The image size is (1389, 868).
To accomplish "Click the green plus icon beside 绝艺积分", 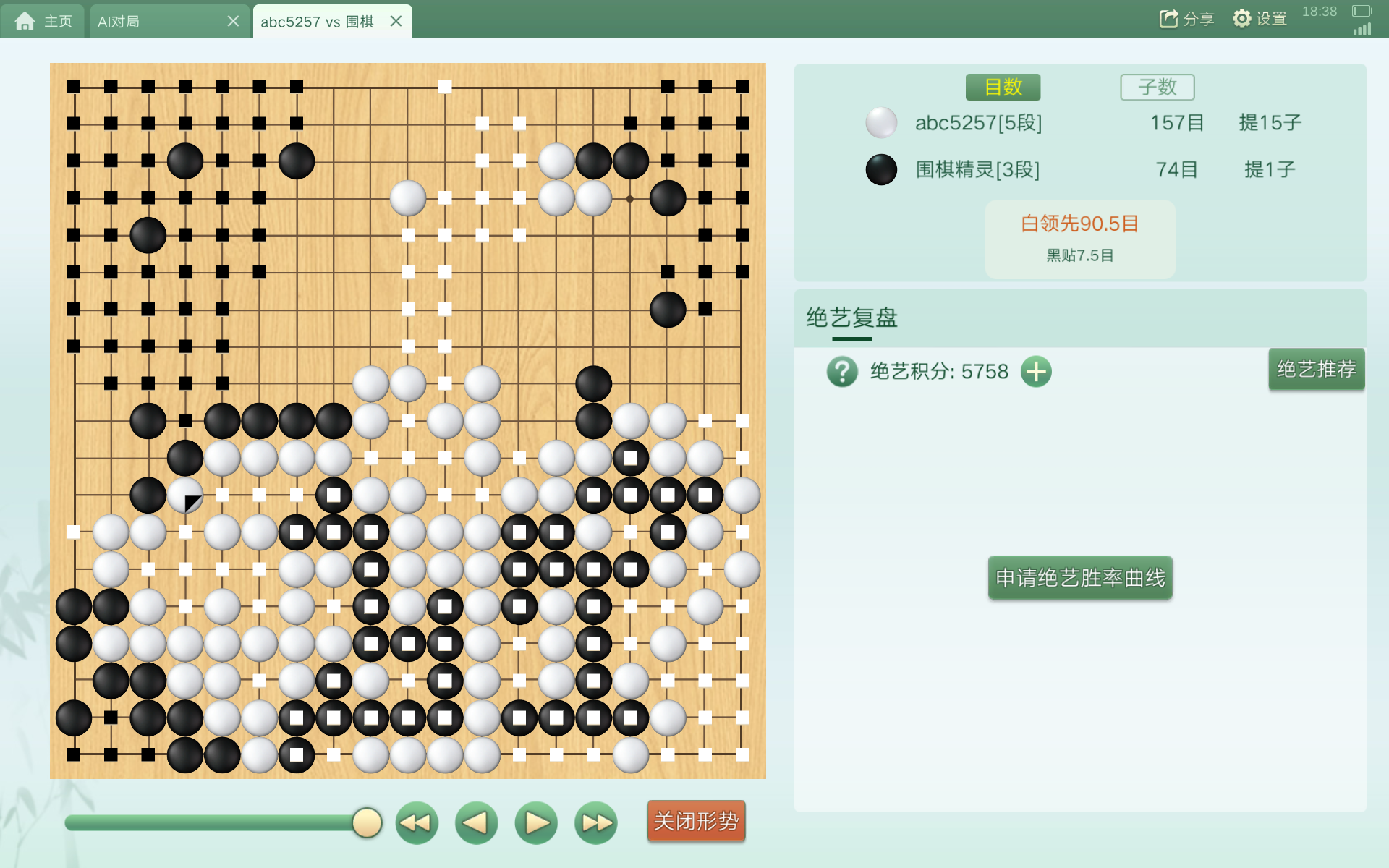I will tap(1036, 372).
